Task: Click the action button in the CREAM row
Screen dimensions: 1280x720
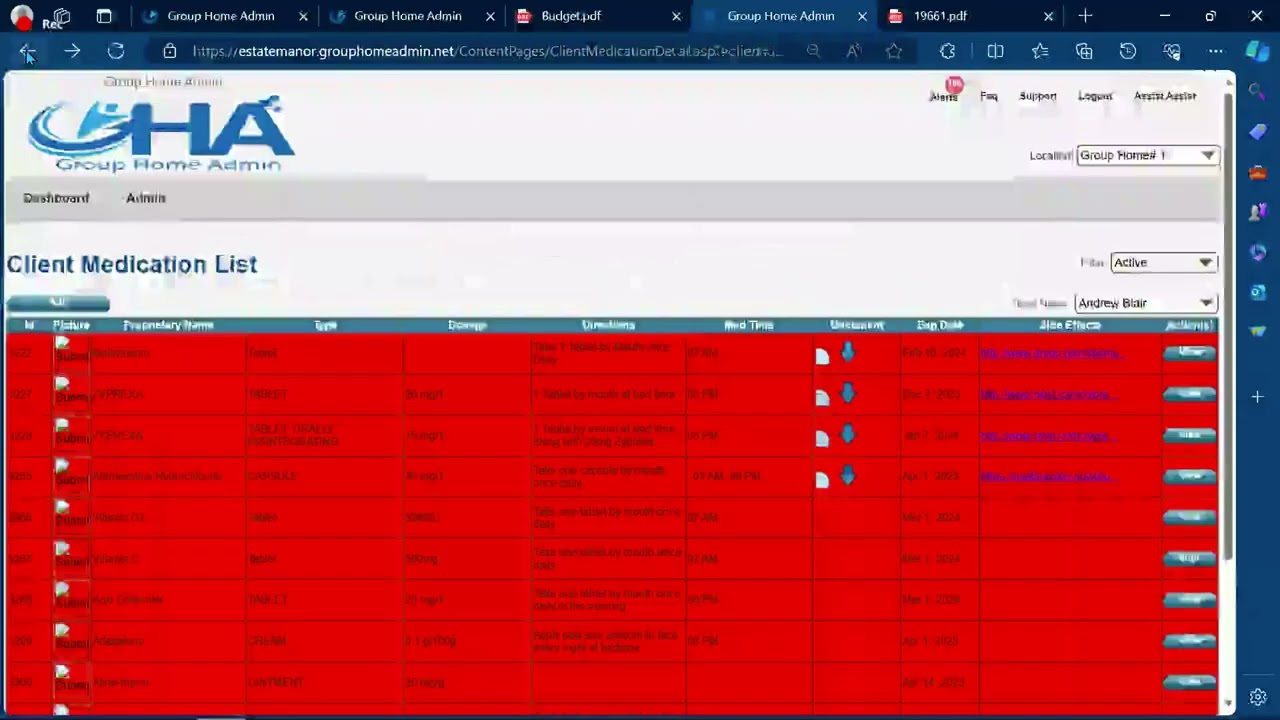Action: pos(1189,640)
